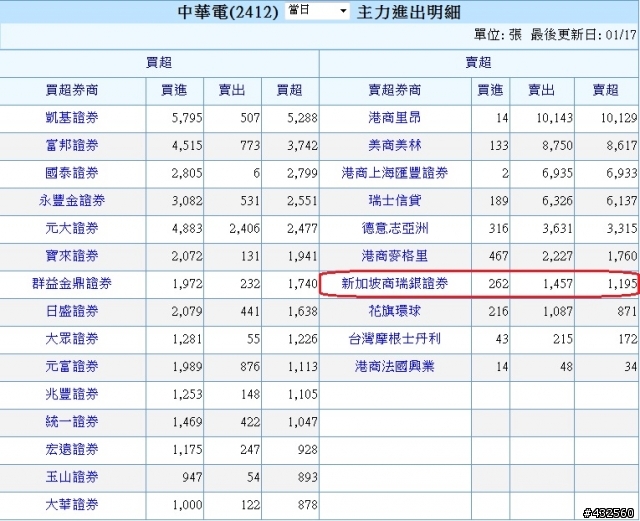
Task: Open the 當日 period dropdown
Action: pos(317,11)
